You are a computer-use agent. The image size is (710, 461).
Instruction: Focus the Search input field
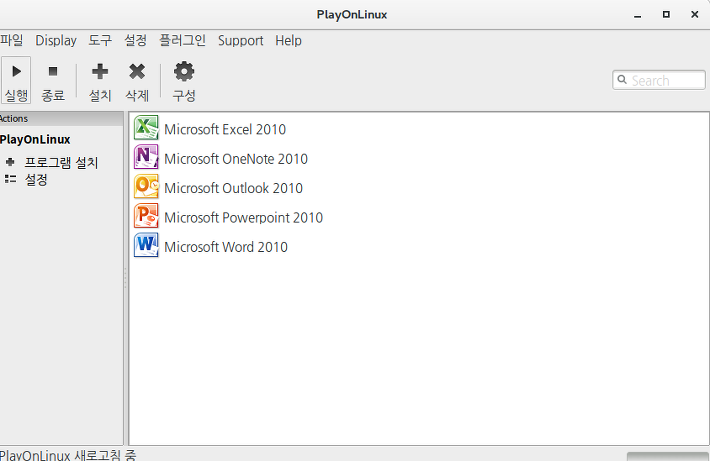point(659,80)
